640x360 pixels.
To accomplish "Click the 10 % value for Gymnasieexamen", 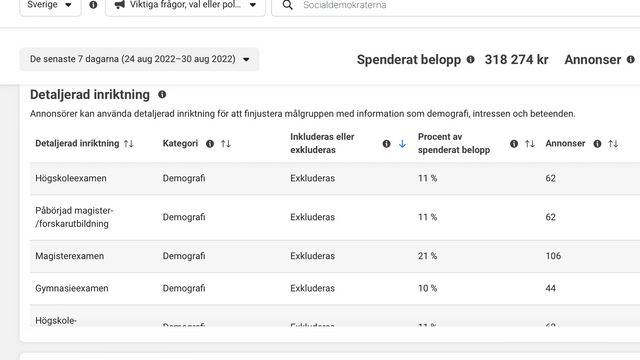I will tap(427, 288).
